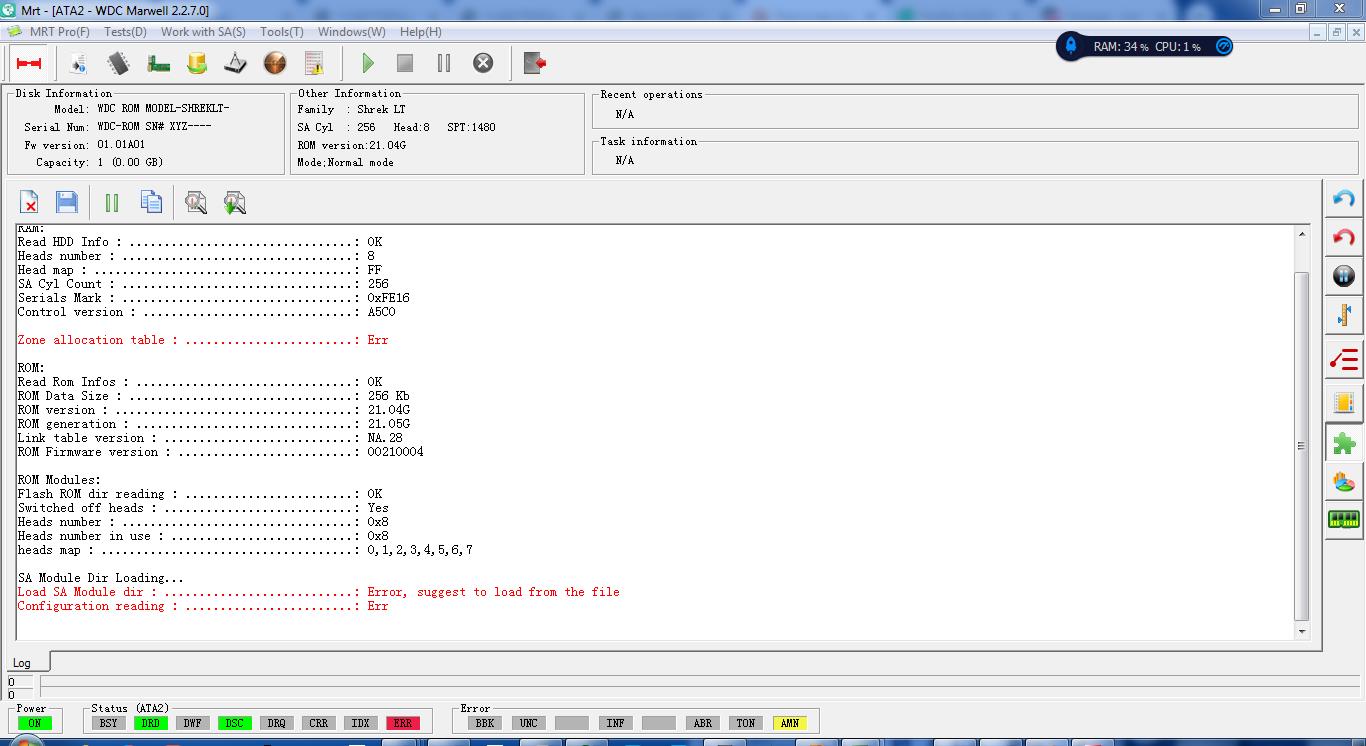
Task: Click the green puzzle piece sidebar icon
Action: [1344, 443]
